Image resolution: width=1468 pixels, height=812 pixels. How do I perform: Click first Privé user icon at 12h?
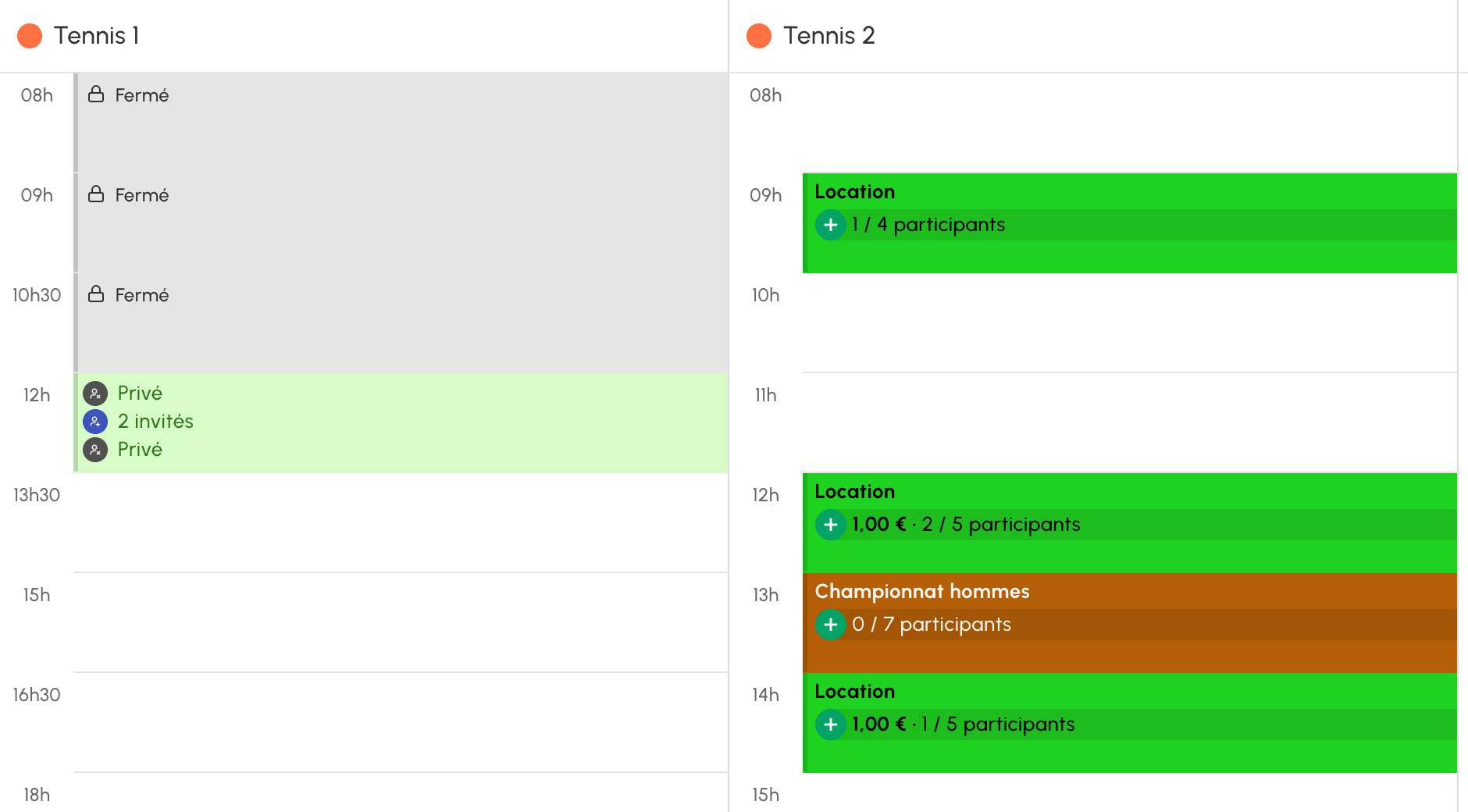tap(95, 394)
